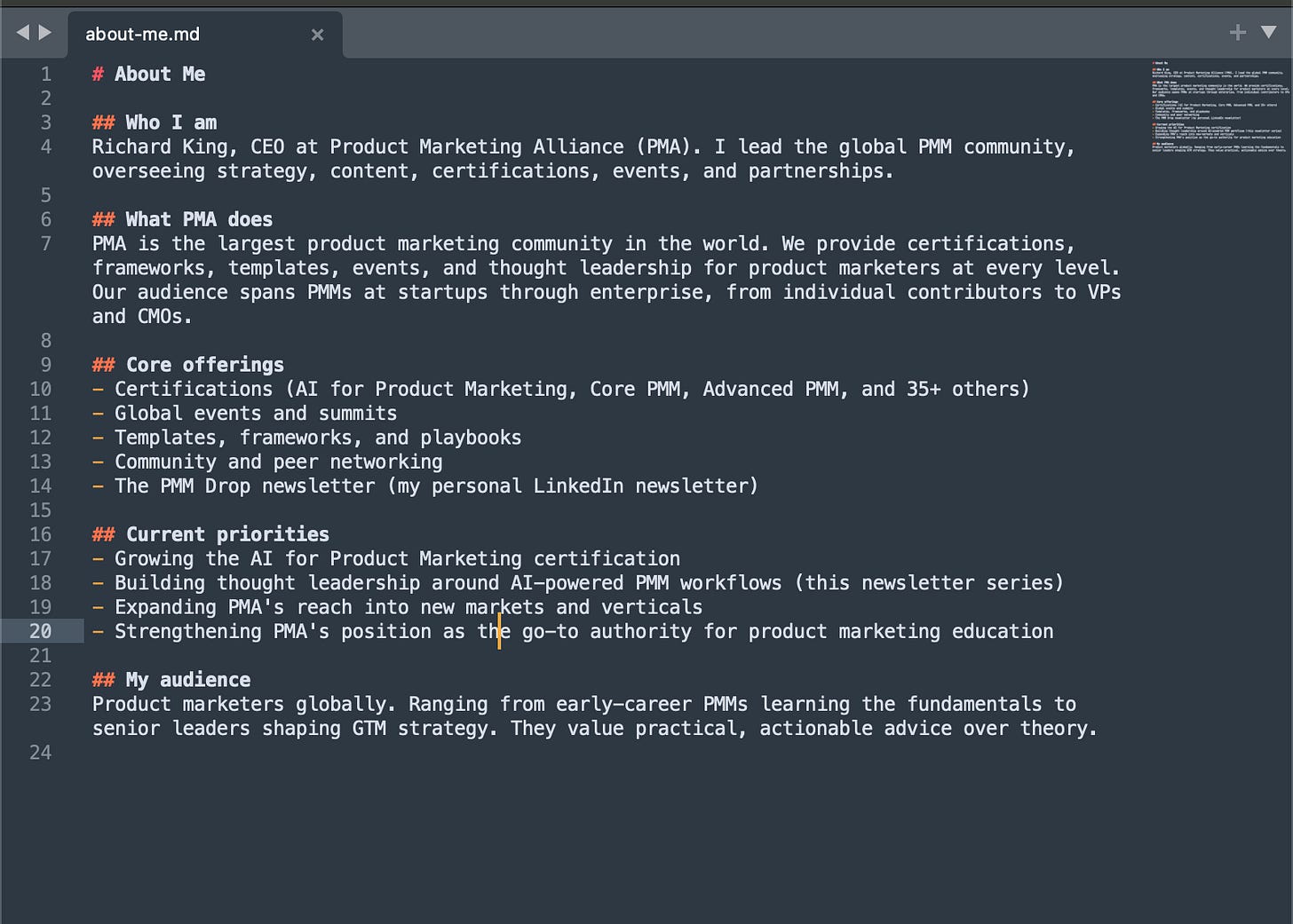
Task: Click 'PMA is the largest product marketing' line
Action: click(583, 244)
